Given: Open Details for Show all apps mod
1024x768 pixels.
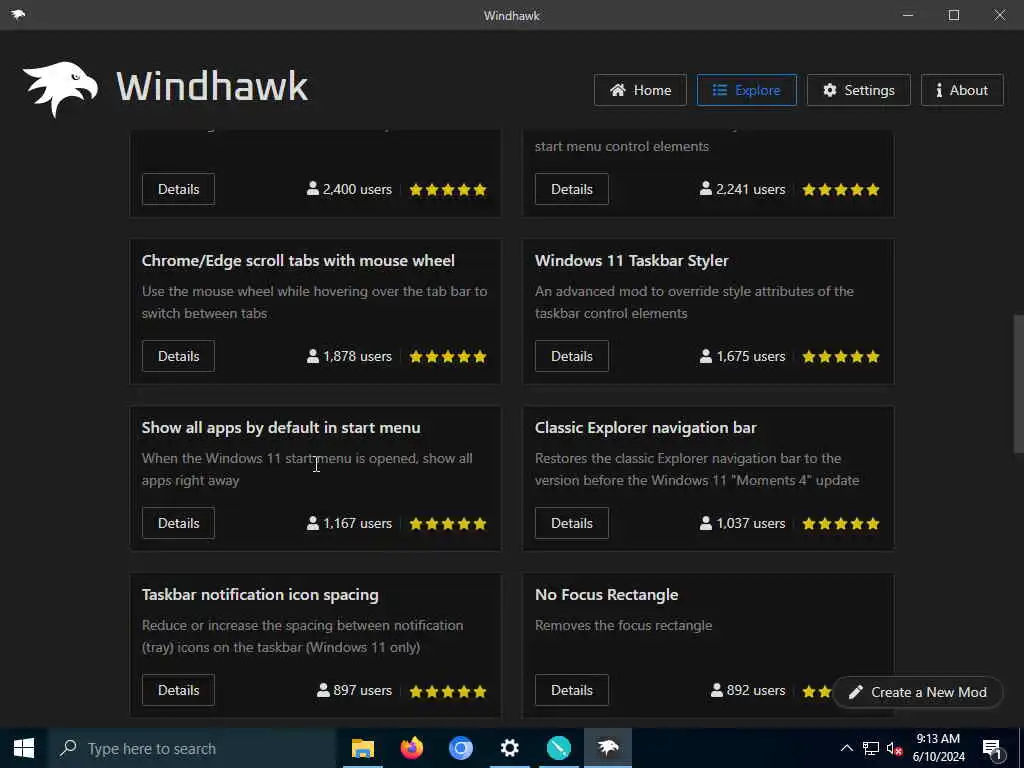Looking at the screenshot, I should [178, 523].
